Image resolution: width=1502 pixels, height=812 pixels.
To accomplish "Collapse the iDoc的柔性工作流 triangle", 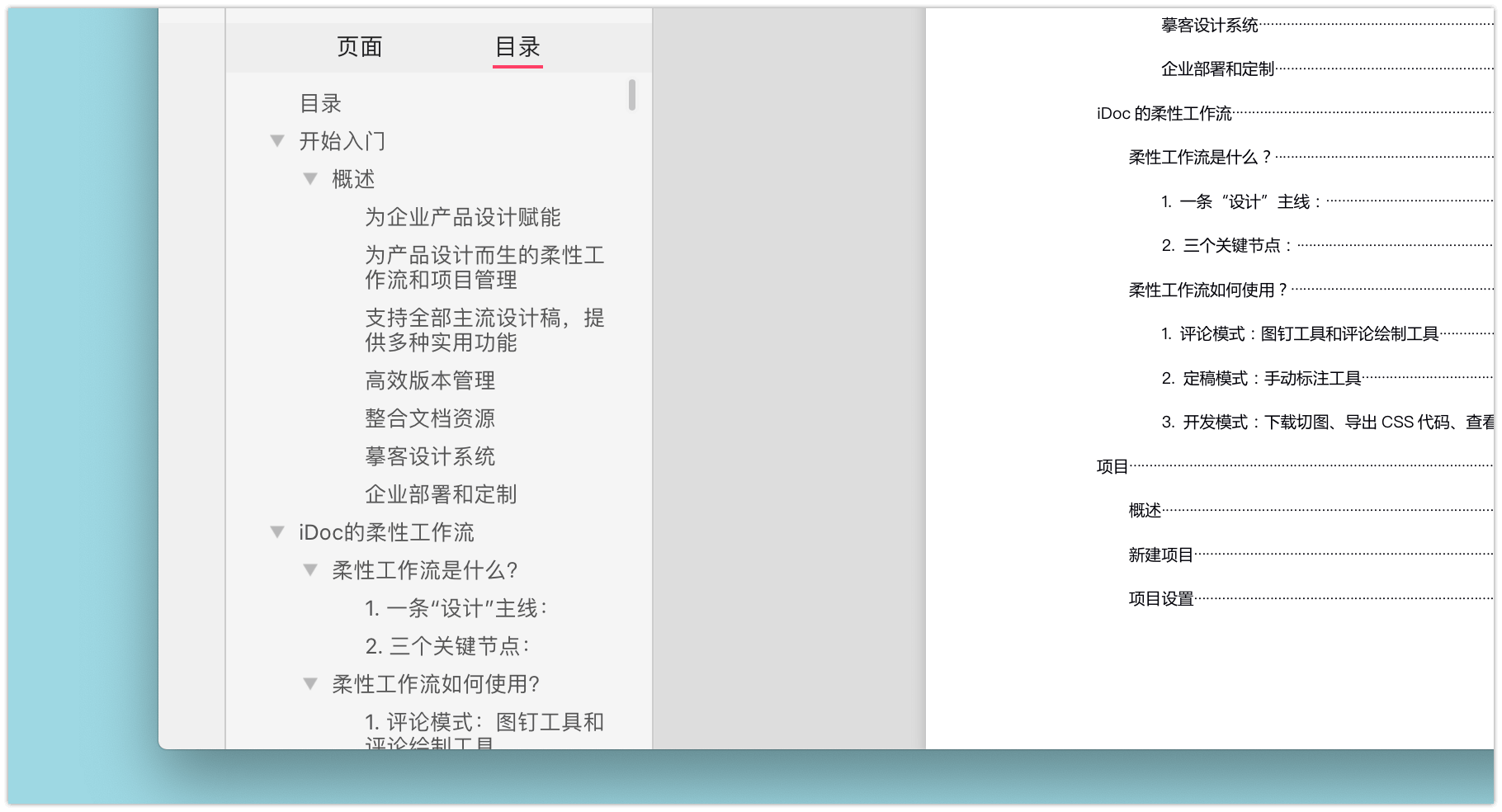I will (x=278, y=531).
